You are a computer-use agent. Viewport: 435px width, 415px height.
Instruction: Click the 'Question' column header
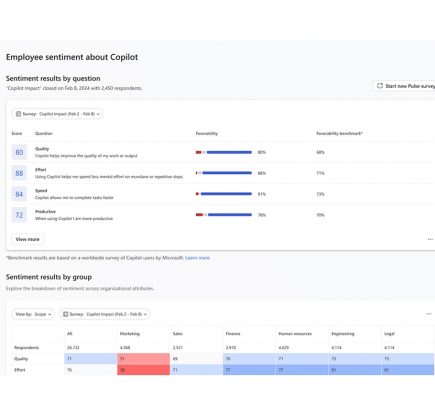pos(44,133)
